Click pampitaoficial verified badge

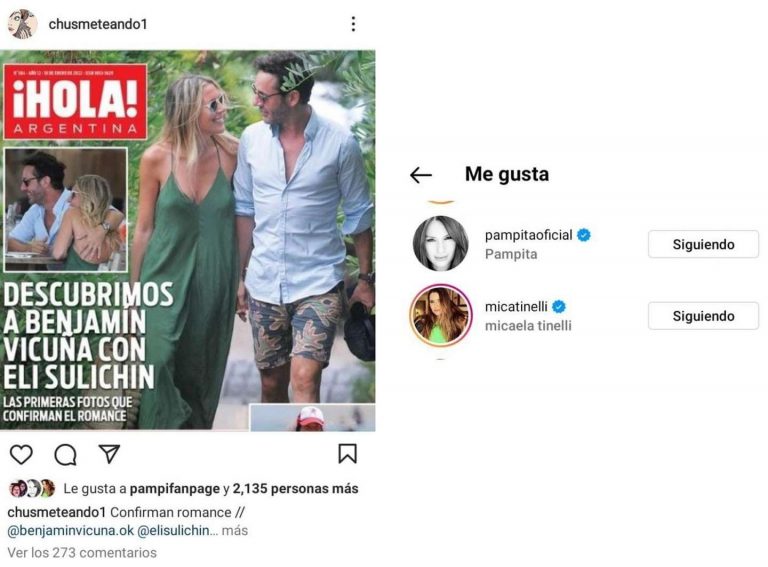pyautogui.click(x=584, y=235)
